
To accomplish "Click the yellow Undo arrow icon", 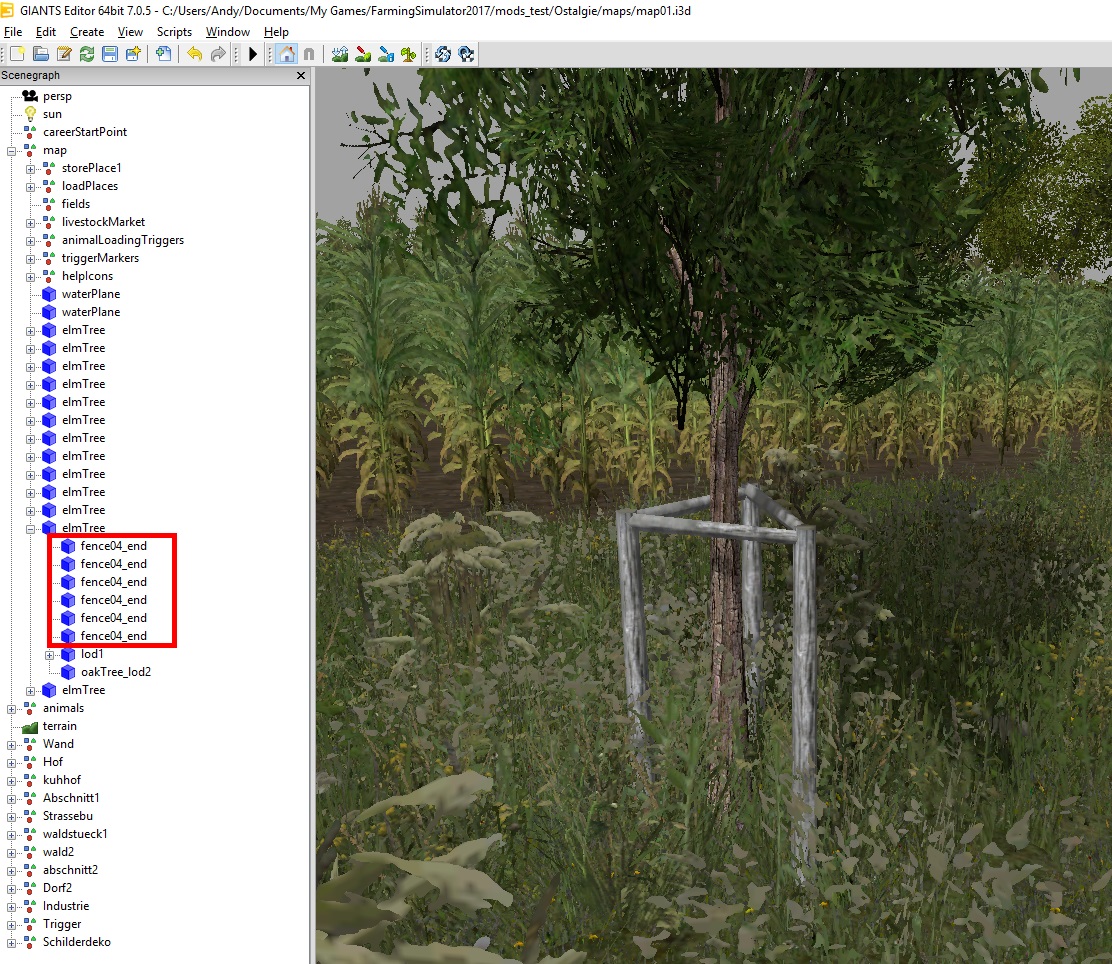I will (x=194, y=54).
